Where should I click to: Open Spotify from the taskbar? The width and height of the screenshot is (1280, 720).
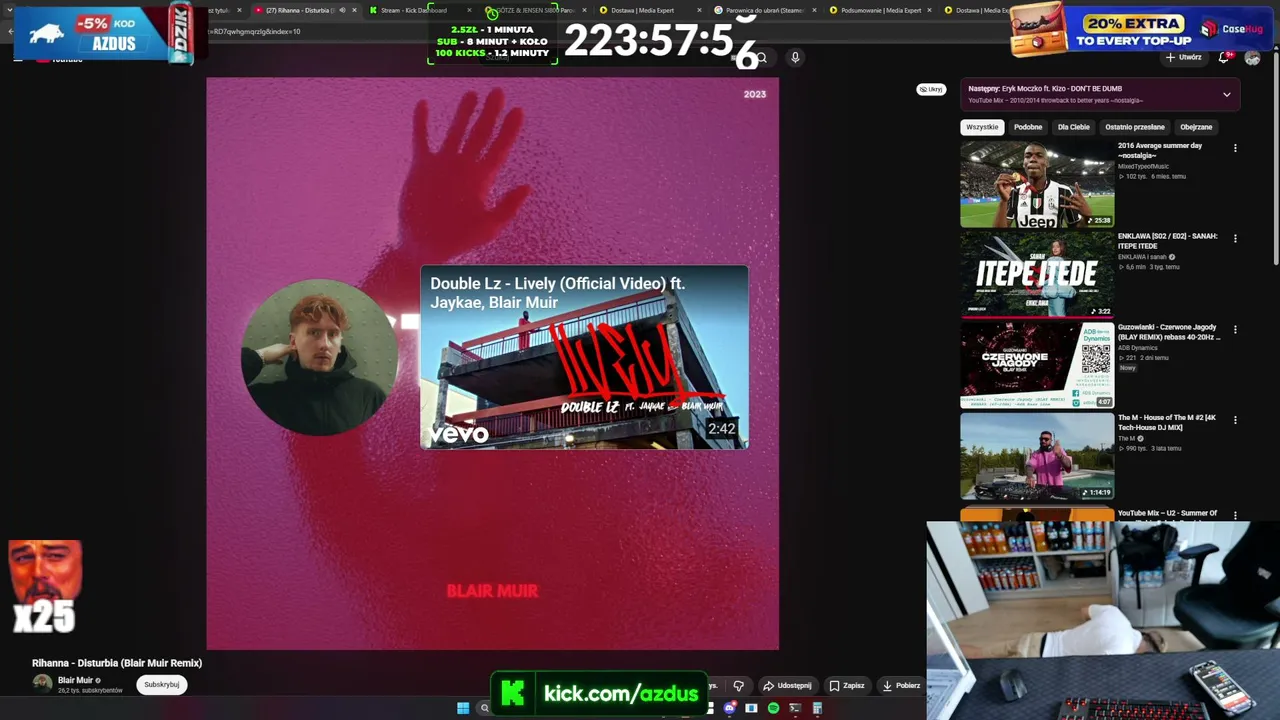coord(773,708)
